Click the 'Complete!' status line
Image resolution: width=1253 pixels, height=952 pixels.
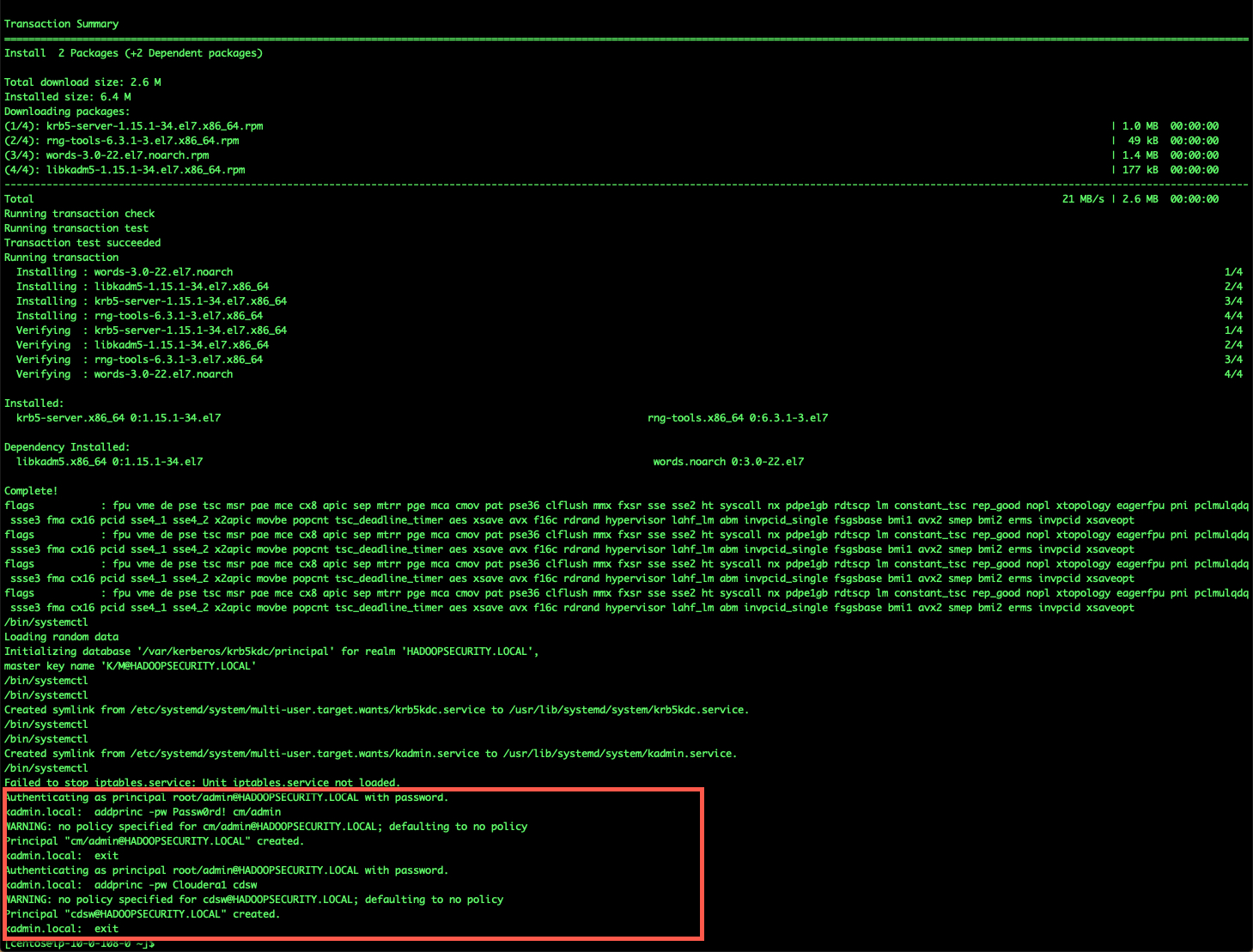point(31,491)
